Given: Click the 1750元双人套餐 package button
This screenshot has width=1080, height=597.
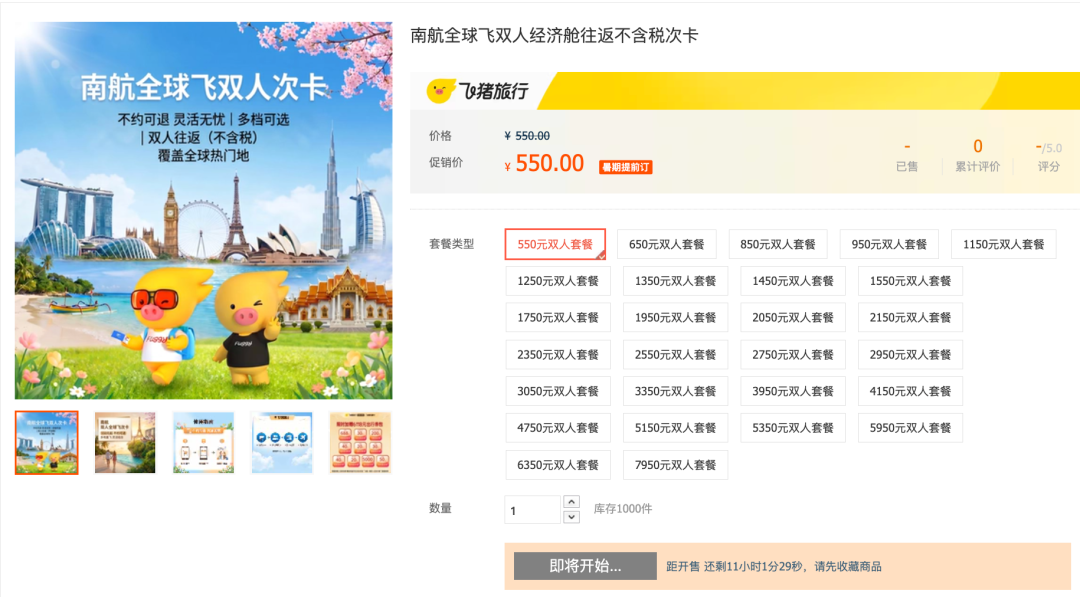Looking at the screenshot, I should click(x=558, y=317).
